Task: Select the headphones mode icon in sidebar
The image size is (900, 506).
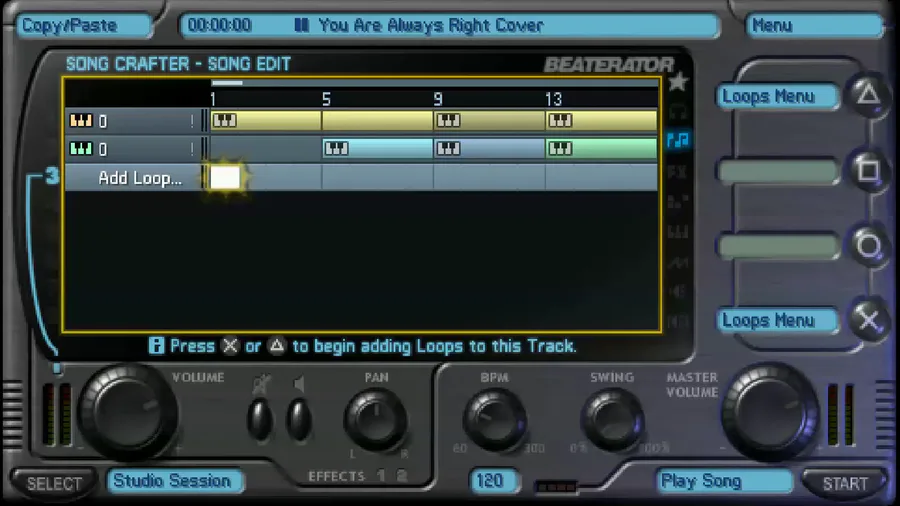Action: tap(678, 111)
